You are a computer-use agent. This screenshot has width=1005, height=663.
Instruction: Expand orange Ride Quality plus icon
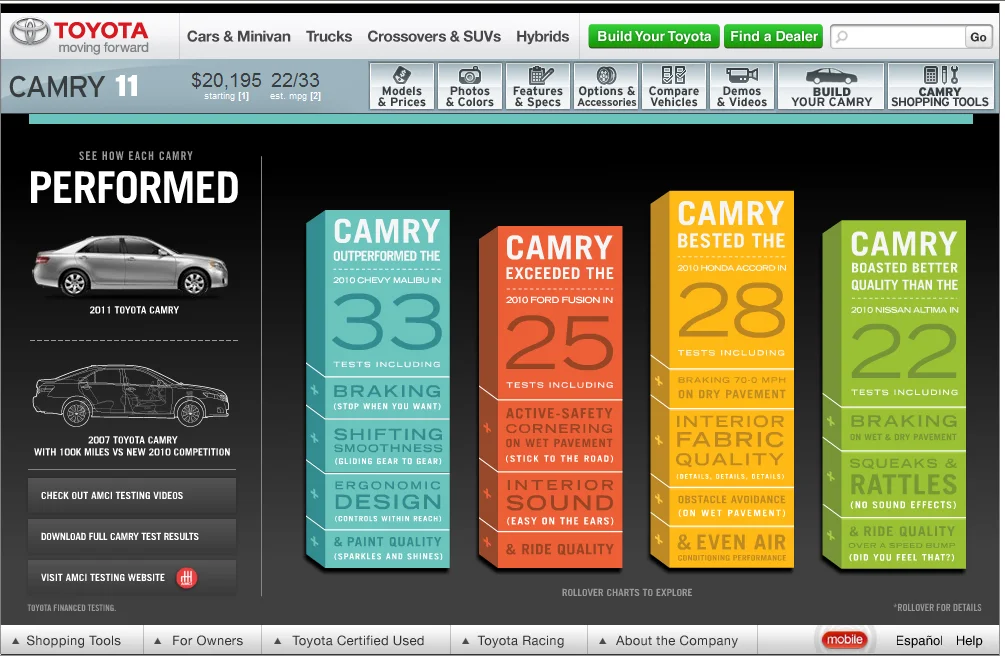pos(487,542)
